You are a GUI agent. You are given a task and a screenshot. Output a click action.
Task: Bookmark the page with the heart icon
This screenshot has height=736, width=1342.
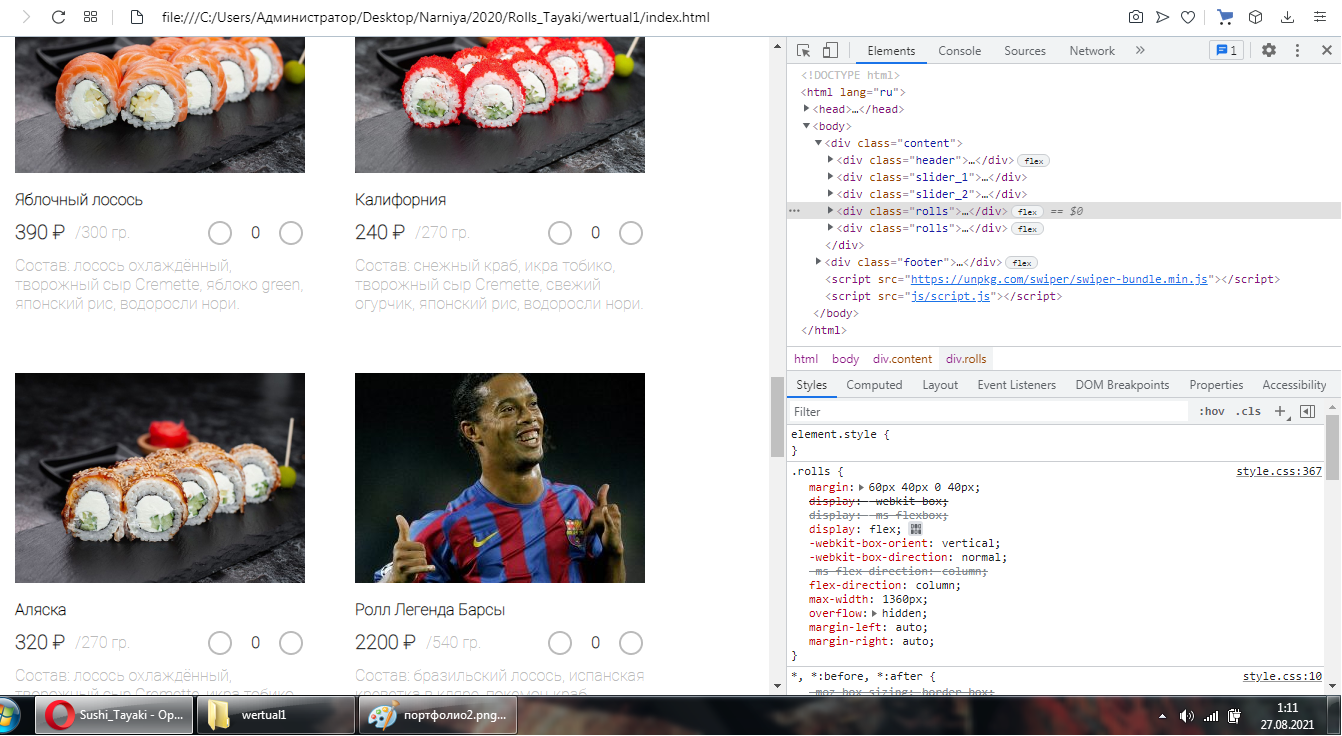coord(1188,17)
